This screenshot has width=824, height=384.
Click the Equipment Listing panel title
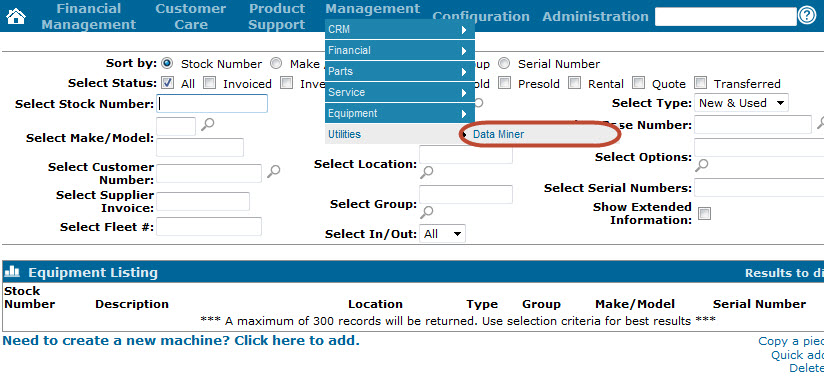[93, 272]
